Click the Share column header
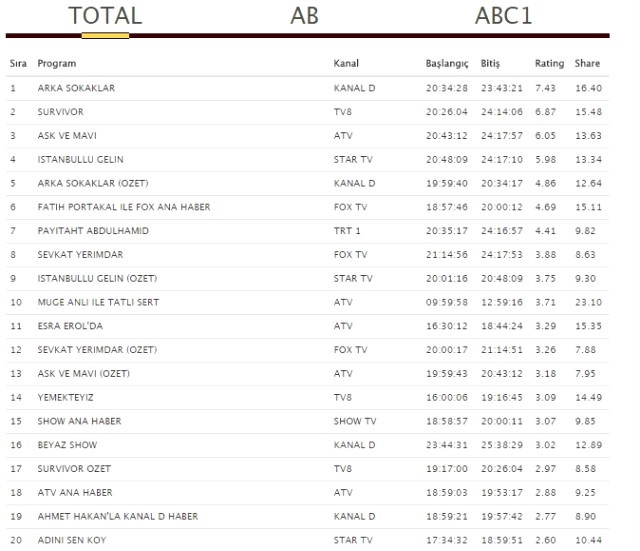Image resolution: width=640 pixels, height=551 pixels. tap(588, 63)
